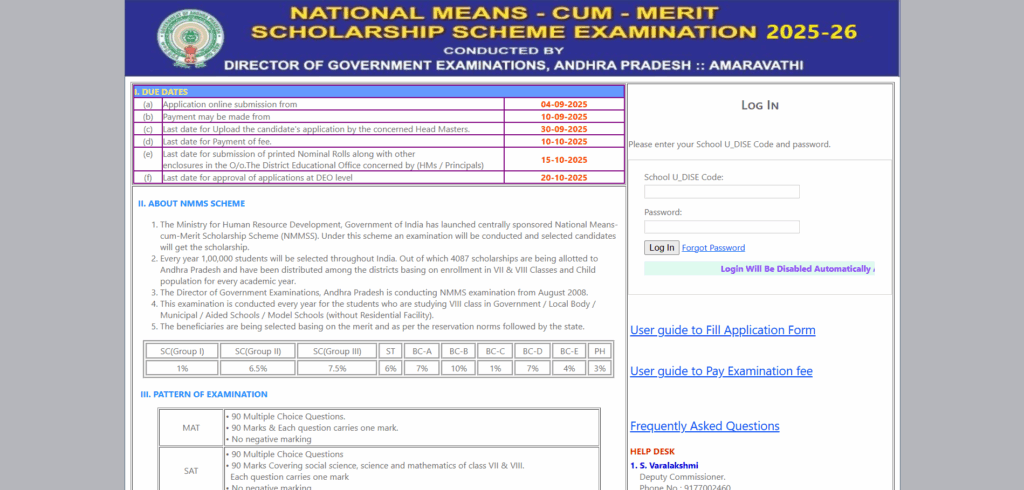The width and height of the screenshot is (1024, 490).
Task: Open User guide to Pay Examination fee
Action: coord(721,371)
